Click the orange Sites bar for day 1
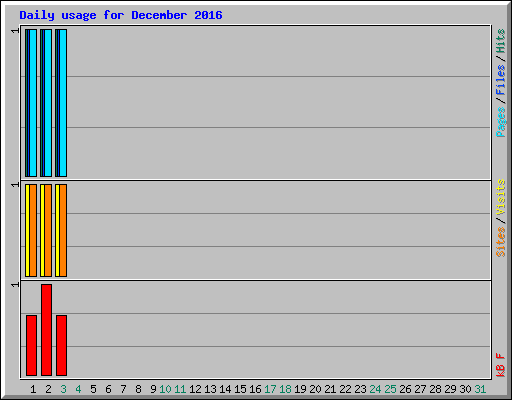 [x=33, y=230]
